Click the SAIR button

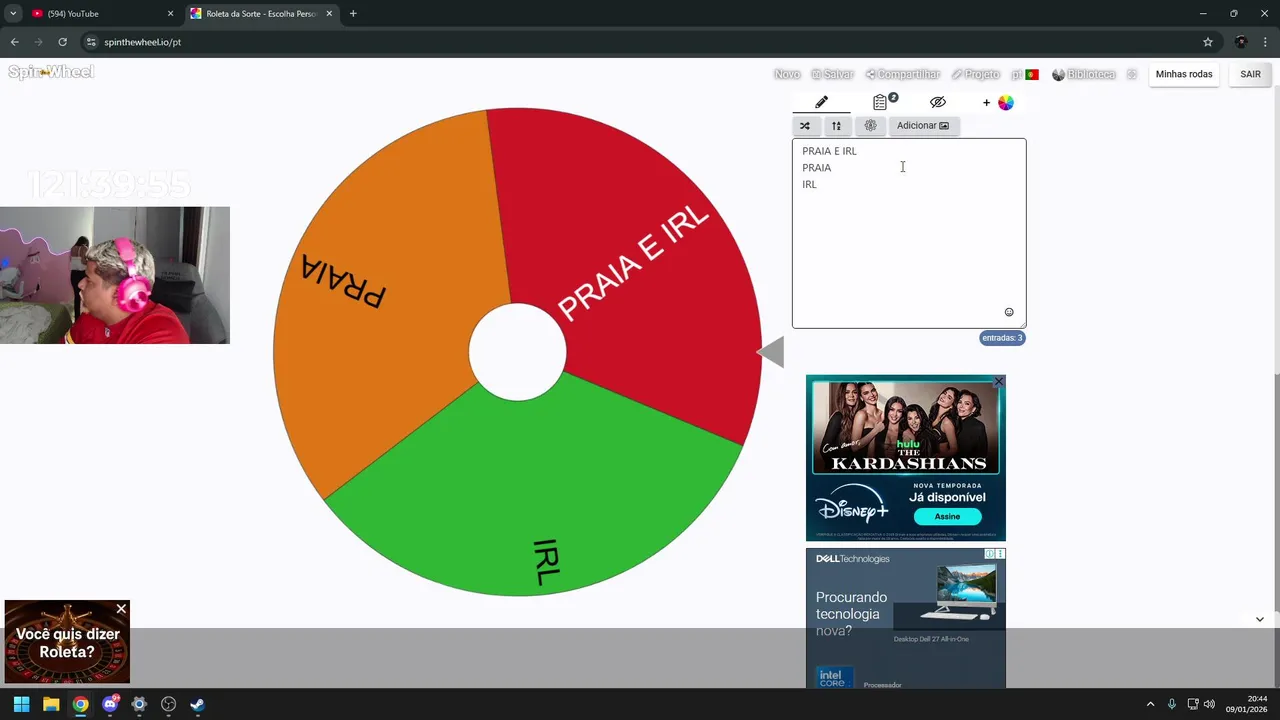1250,74
